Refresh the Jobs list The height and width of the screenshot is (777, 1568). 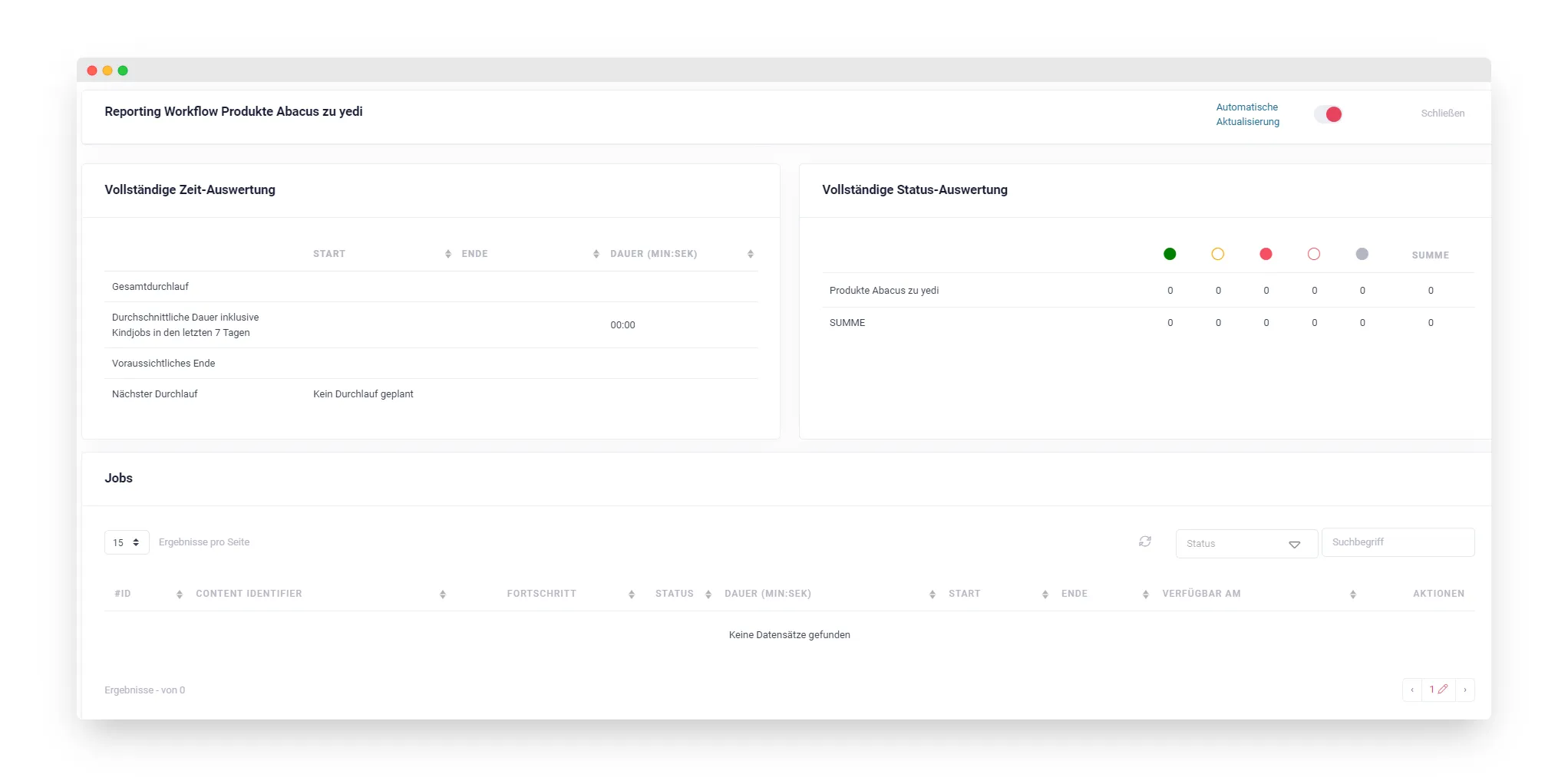point(1144,542)
